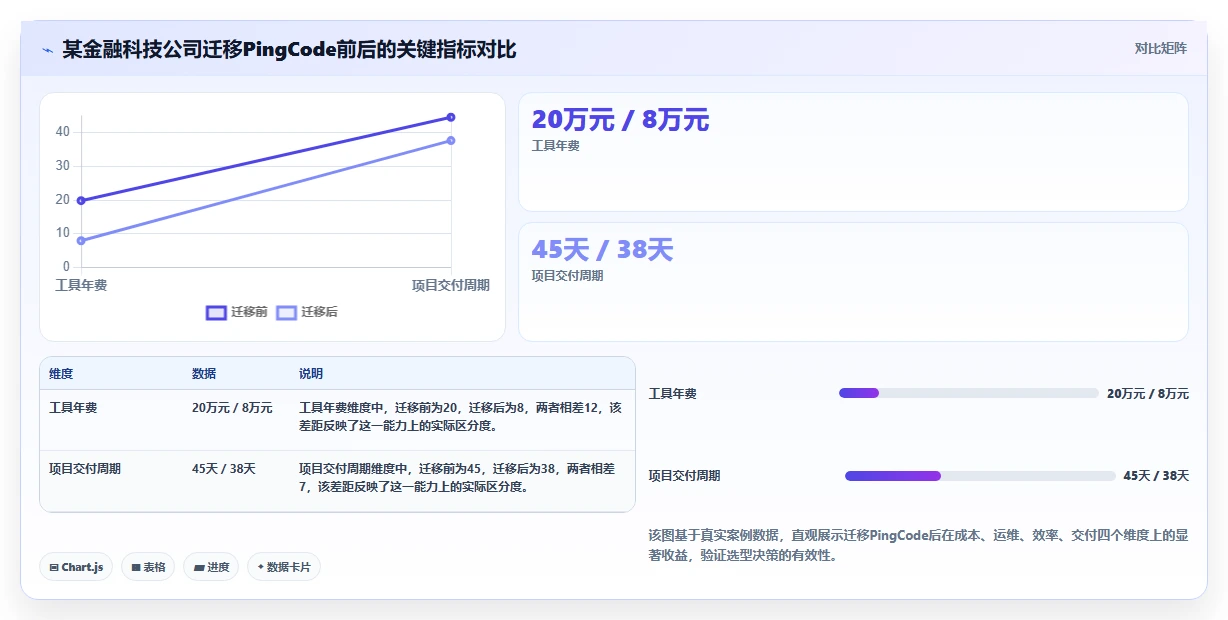Toggle the 迁移后 legend item
Screen dimensions: 1228x620
307,312
